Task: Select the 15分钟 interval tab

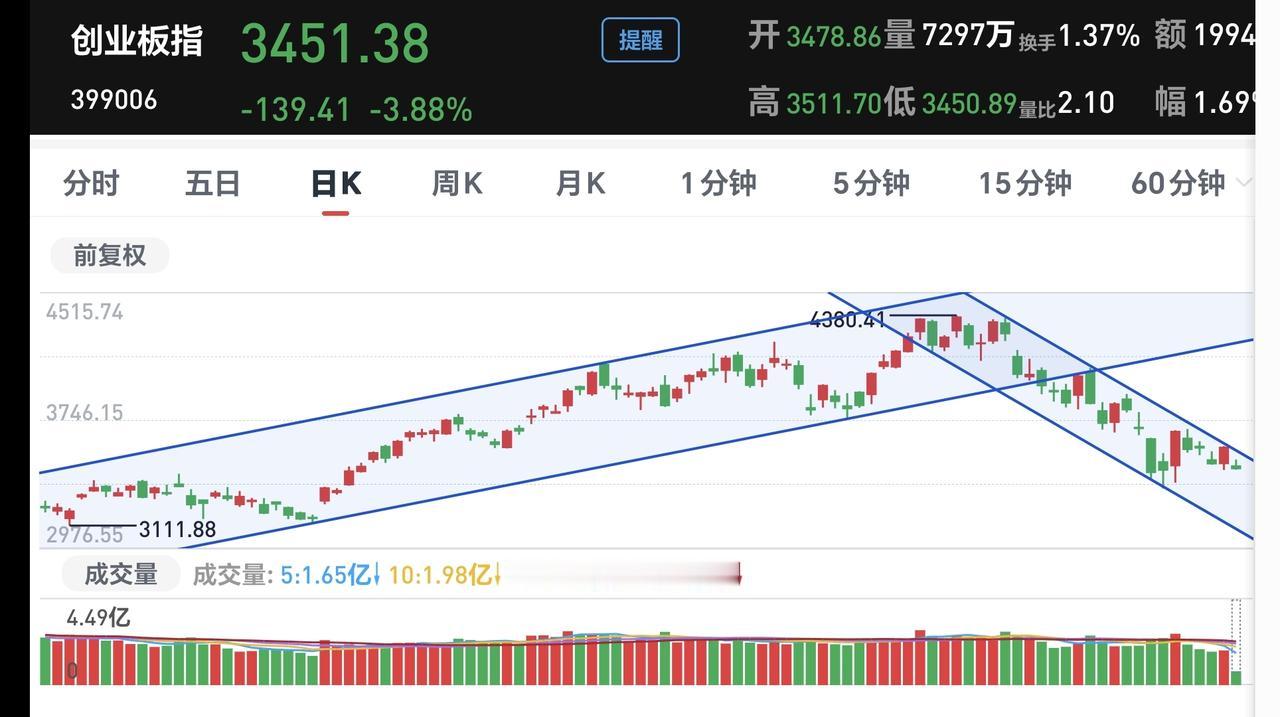Action: coord(1025,183)
